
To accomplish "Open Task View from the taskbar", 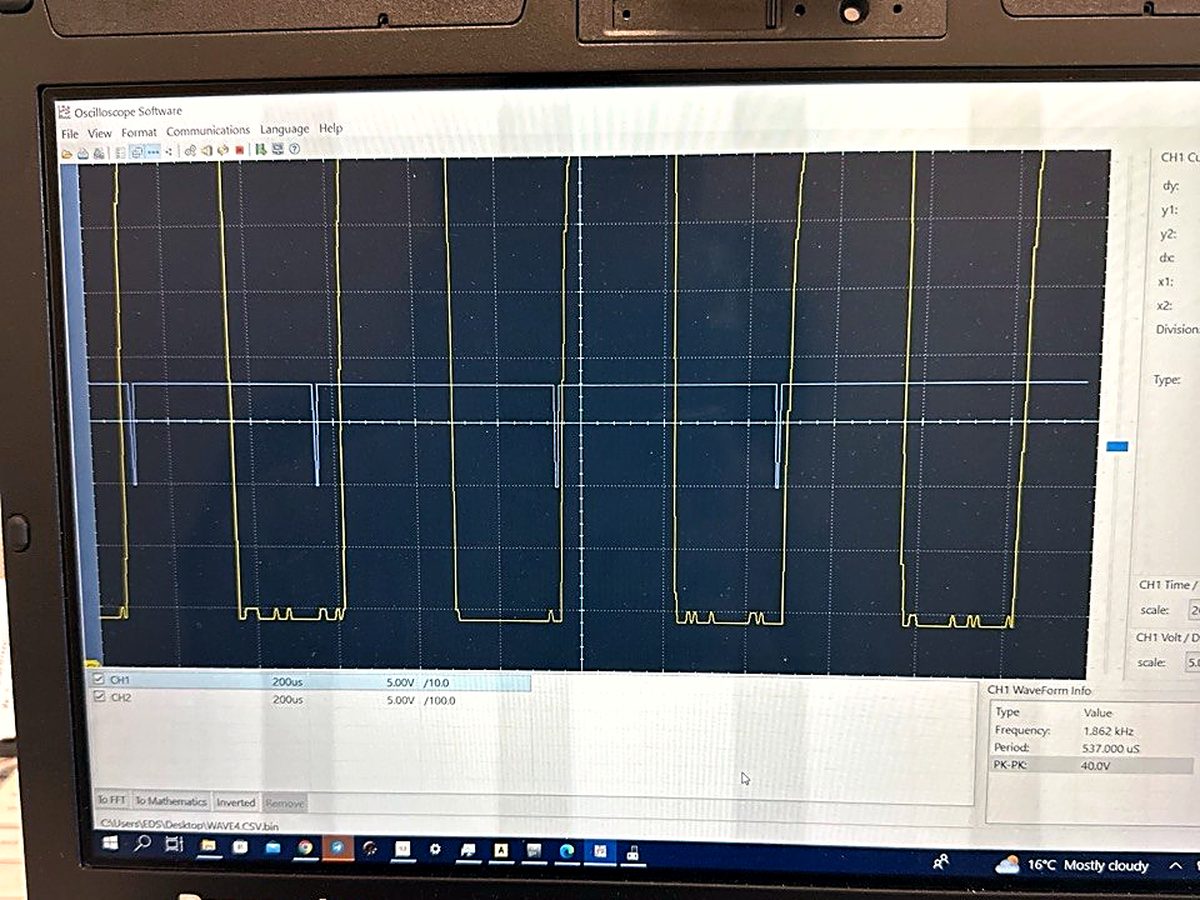I will 174,845.
